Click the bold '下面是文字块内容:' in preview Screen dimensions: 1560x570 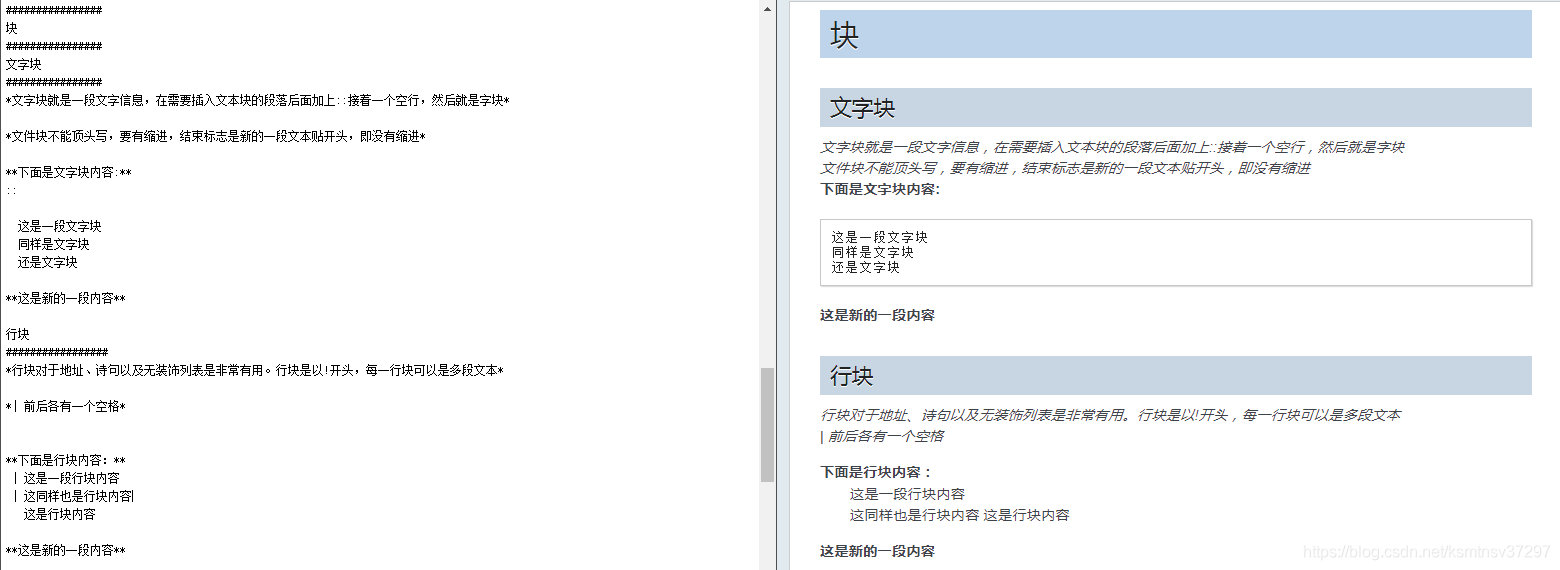(880, 189)
